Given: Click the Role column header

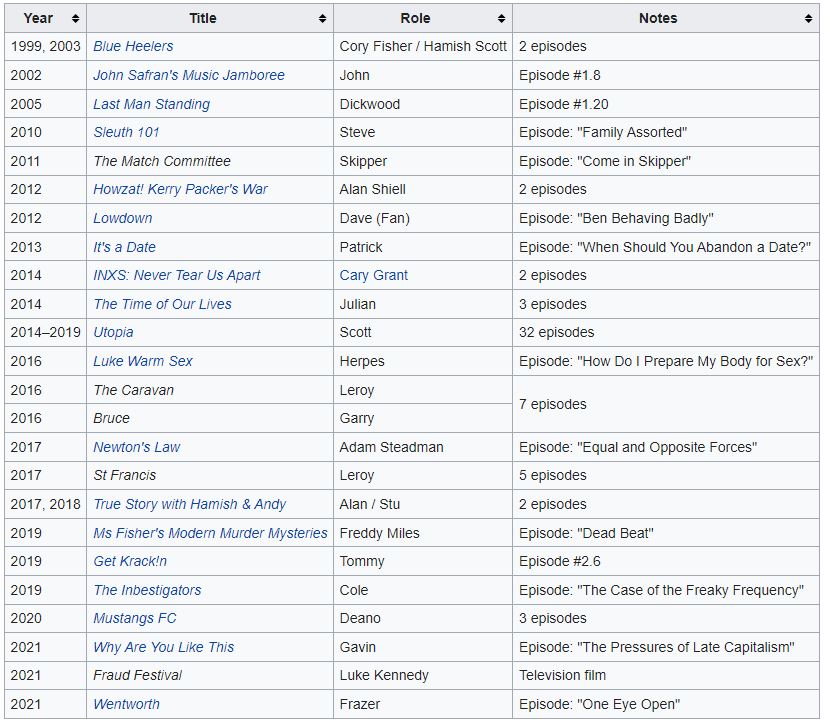Looking at the screenshot, I should [x=423, y=18].
